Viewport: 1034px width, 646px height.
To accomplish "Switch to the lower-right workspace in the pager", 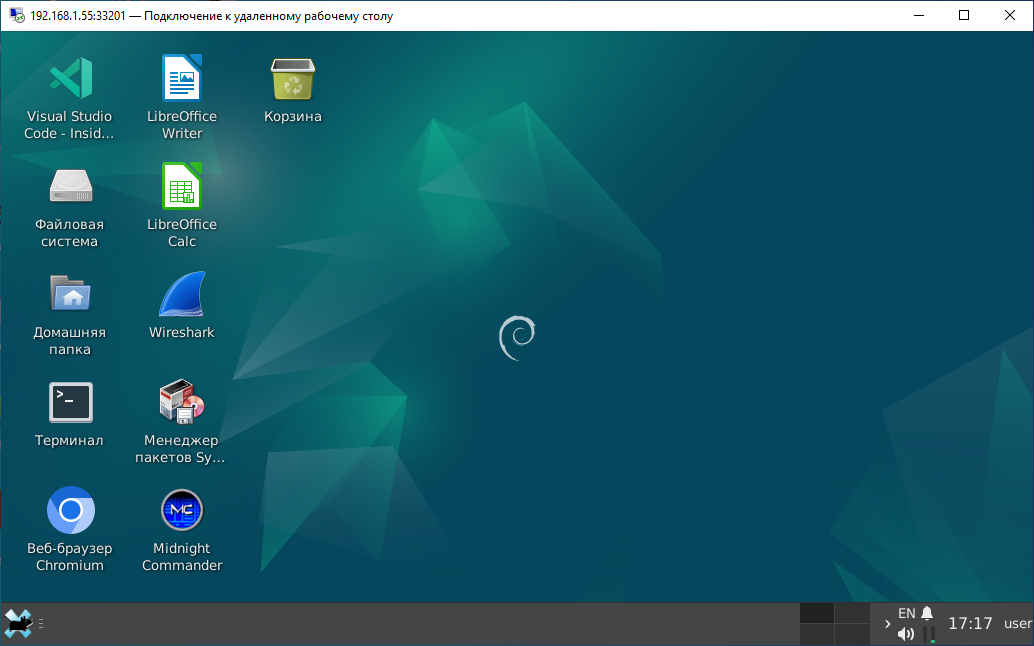I will (853, 634).
